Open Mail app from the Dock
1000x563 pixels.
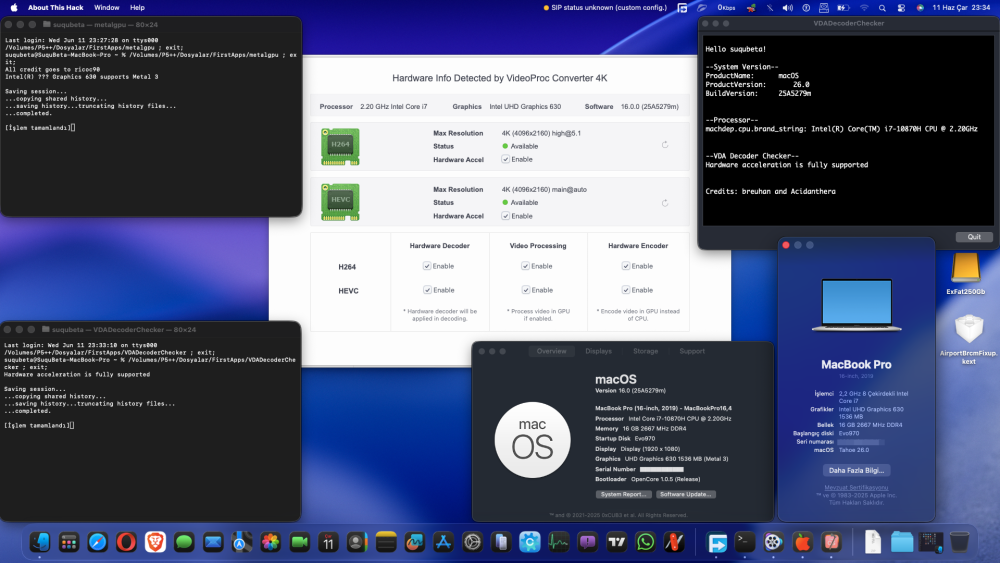213,542
